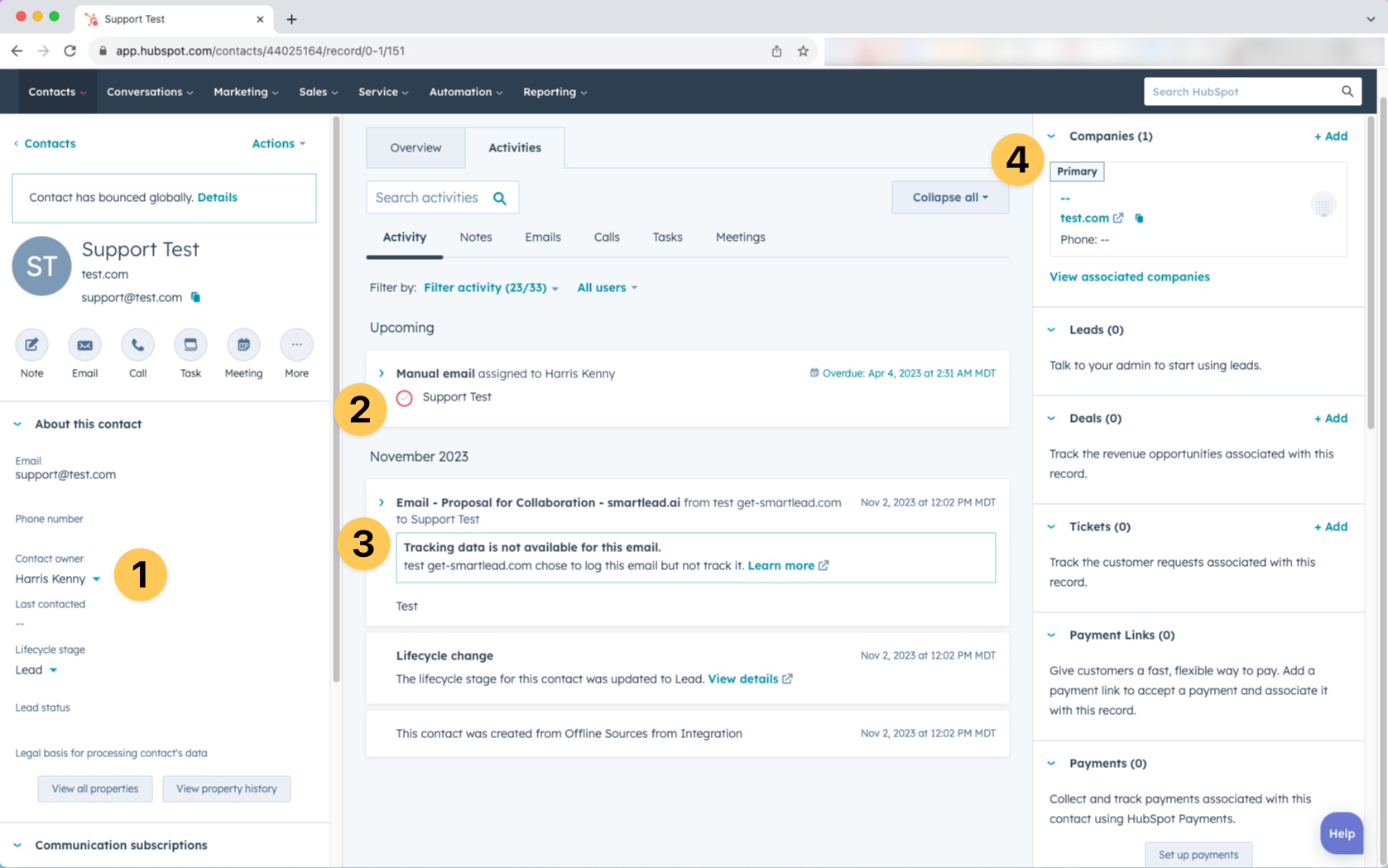The image size is (1388, 868).
Task: Click the Email icon under contact name
Action: tap(84, 345)
